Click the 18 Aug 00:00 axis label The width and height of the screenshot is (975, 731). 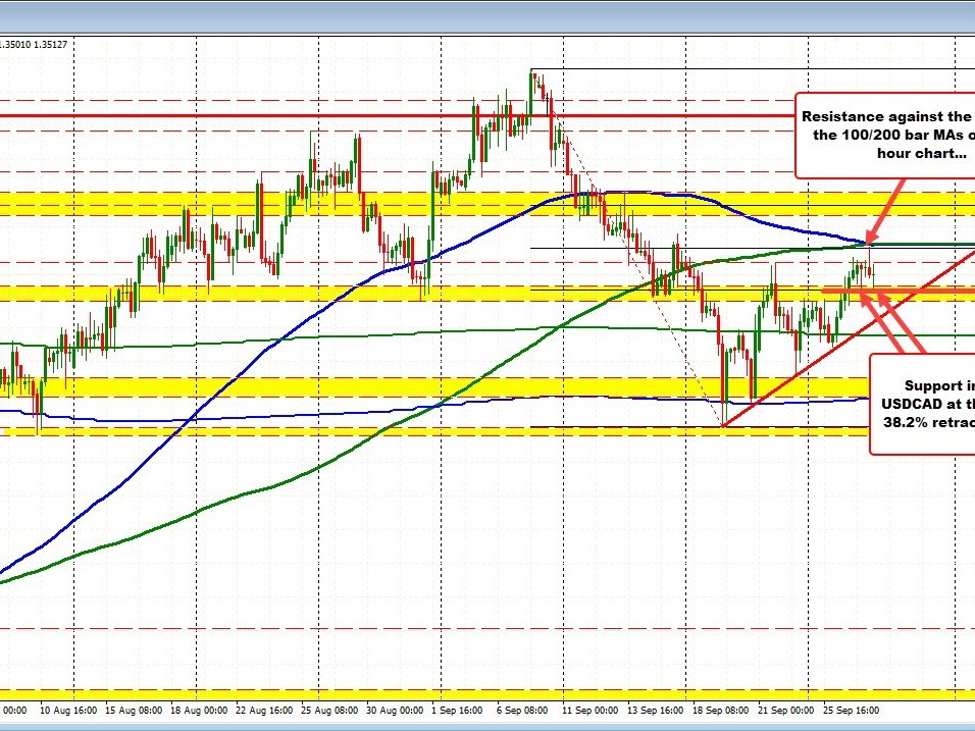click(198, 710)
